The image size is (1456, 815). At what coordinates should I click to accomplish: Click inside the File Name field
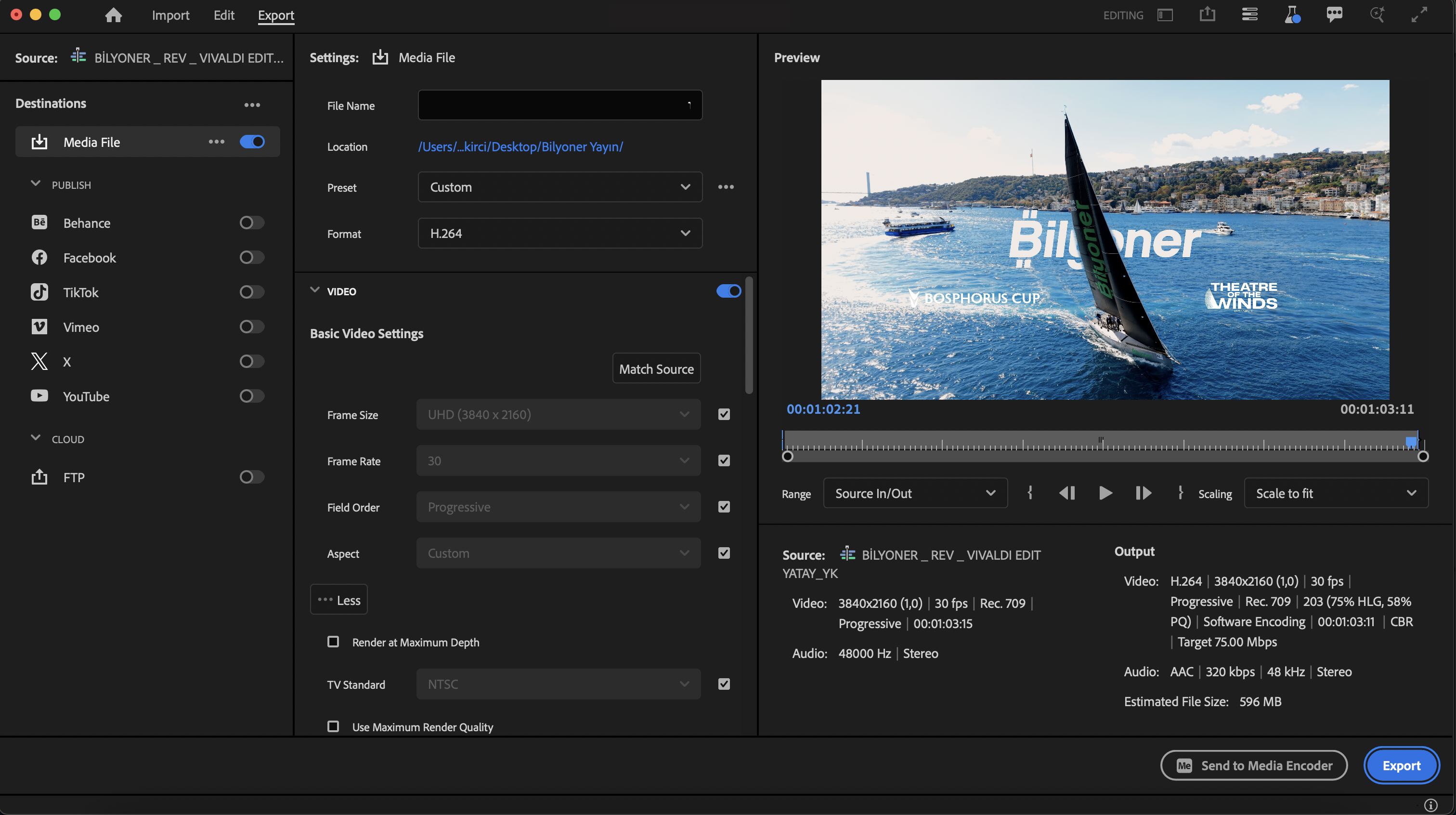coord(559,105)
